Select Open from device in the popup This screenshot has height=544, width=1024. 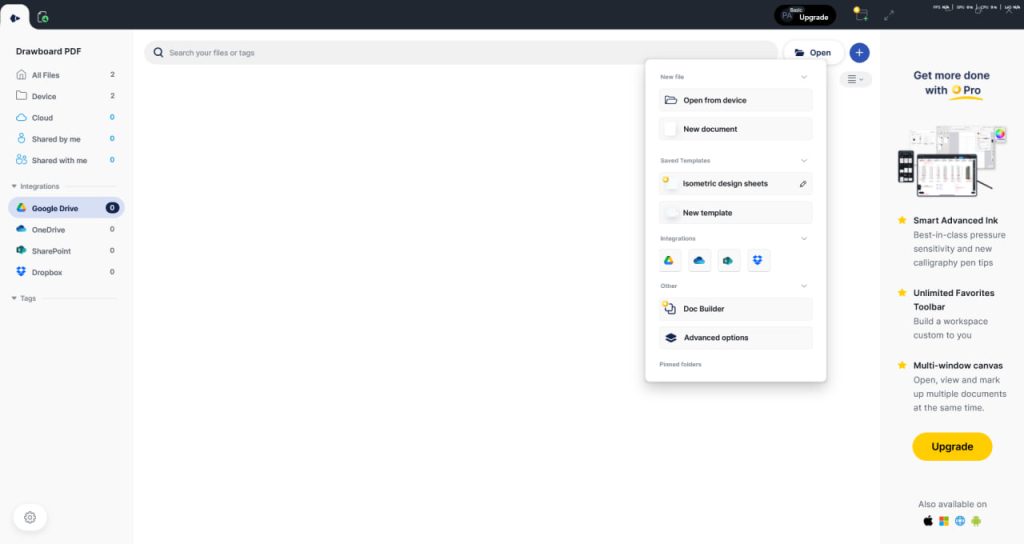(735, 100)
